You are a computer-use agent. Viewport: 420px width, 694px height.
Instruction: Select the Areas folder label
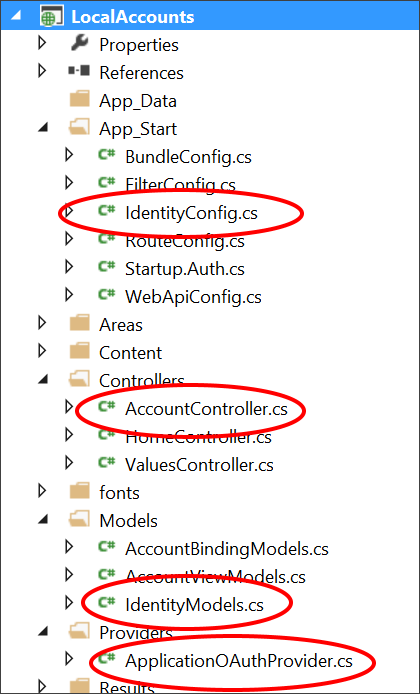pos(121,325)
